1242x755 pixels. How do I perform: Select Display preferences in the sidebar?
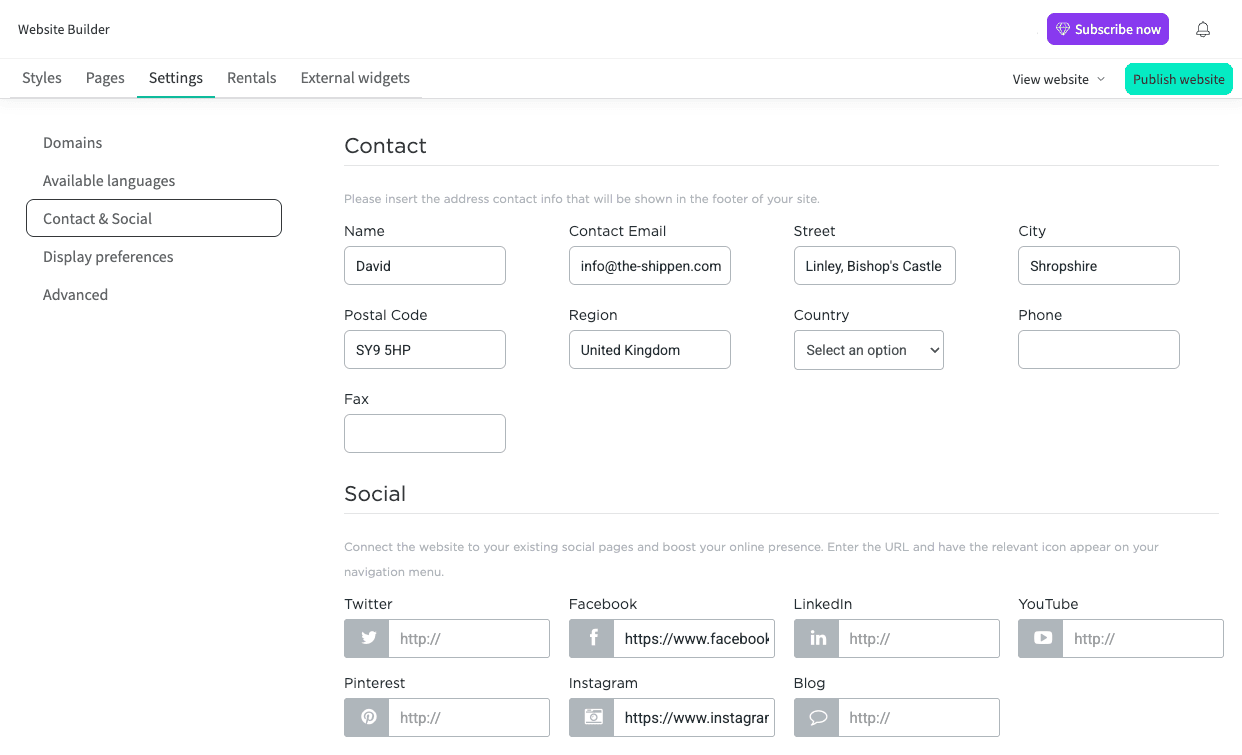tap(108, 256)
